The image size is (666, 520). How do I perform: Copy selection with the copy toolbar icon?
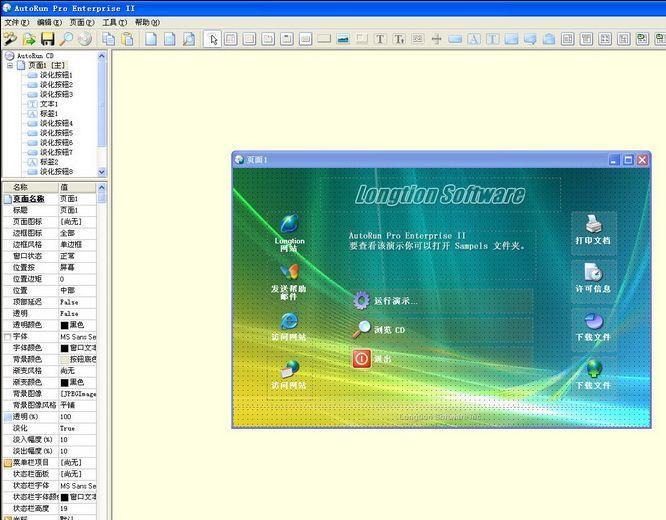[x=109, y=39]
